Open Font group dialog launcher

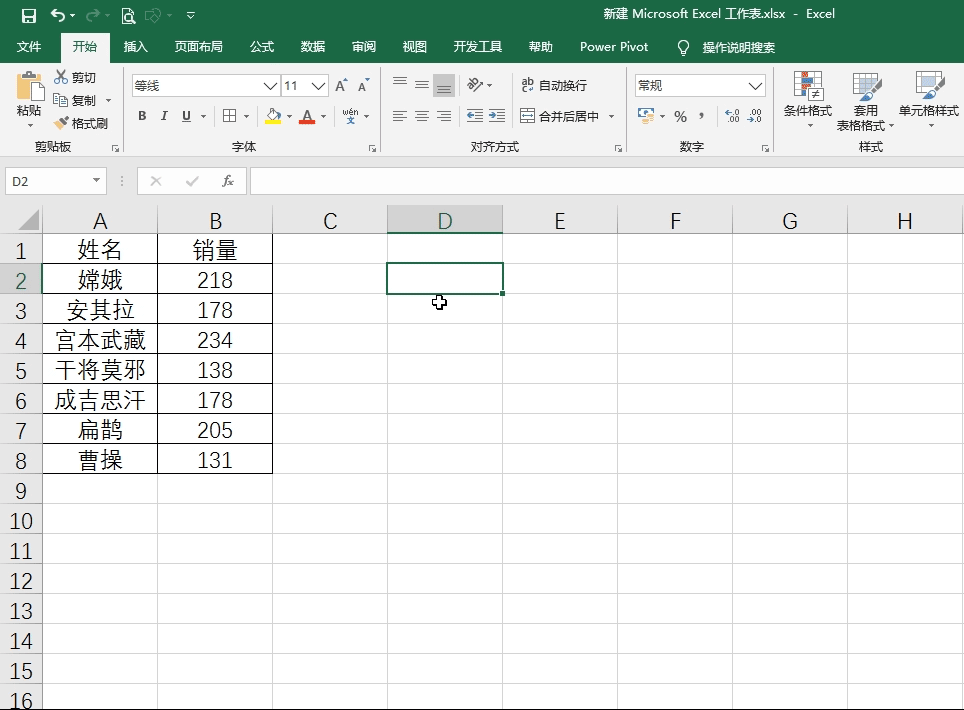click(x=372, y=148)
